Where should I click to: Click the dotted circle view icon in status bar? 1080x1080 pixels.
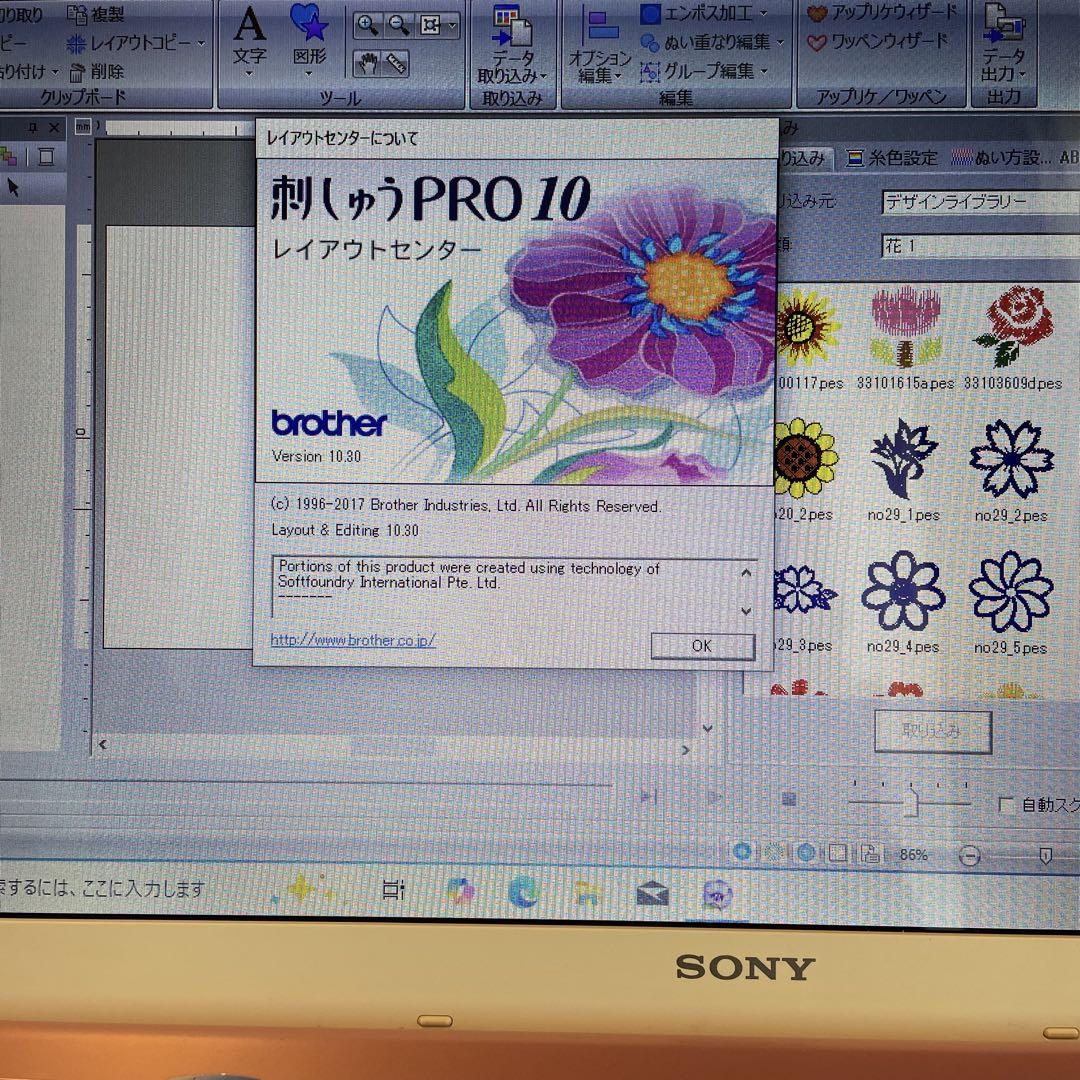(x=773, y=853)
